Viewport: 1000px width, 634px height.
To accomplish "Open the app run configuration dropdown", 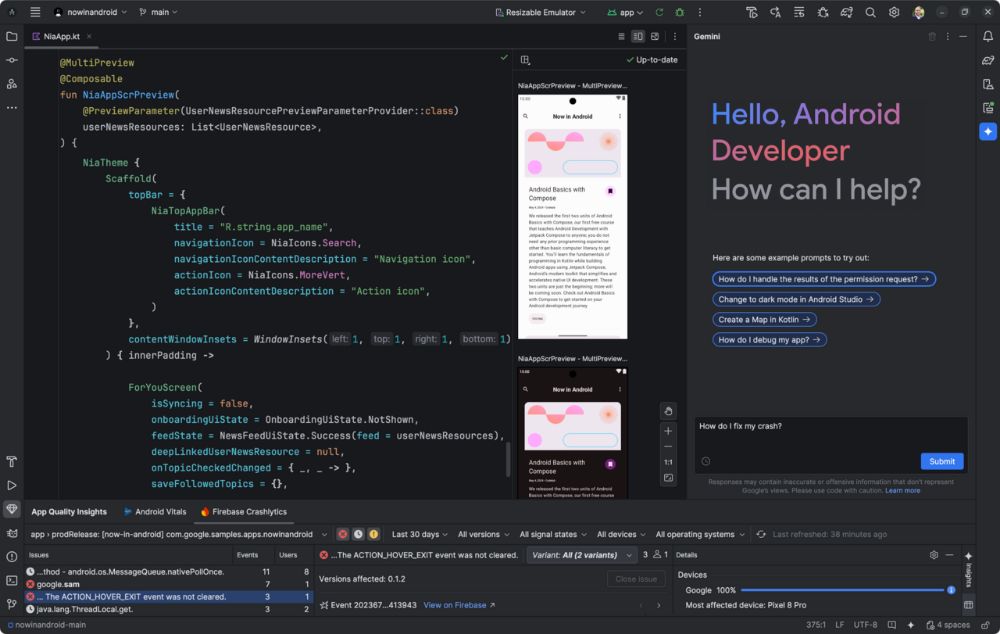I will click(x=625, y=12).
